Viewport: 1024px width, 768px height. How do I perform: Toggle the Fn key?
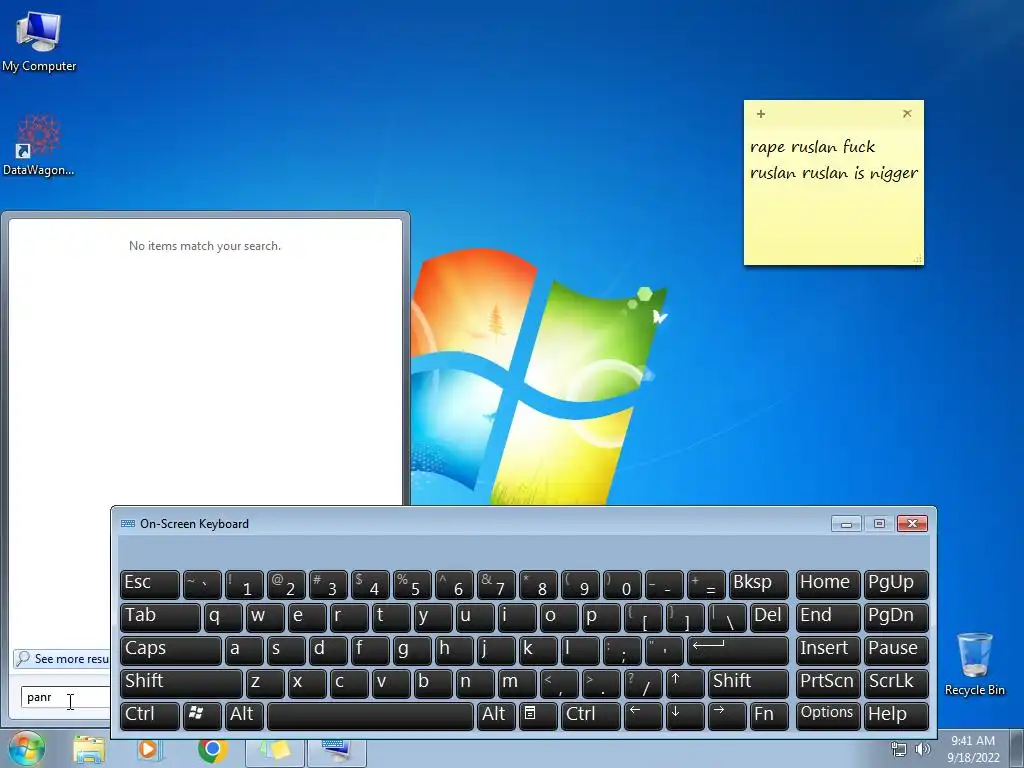(769, 715)
